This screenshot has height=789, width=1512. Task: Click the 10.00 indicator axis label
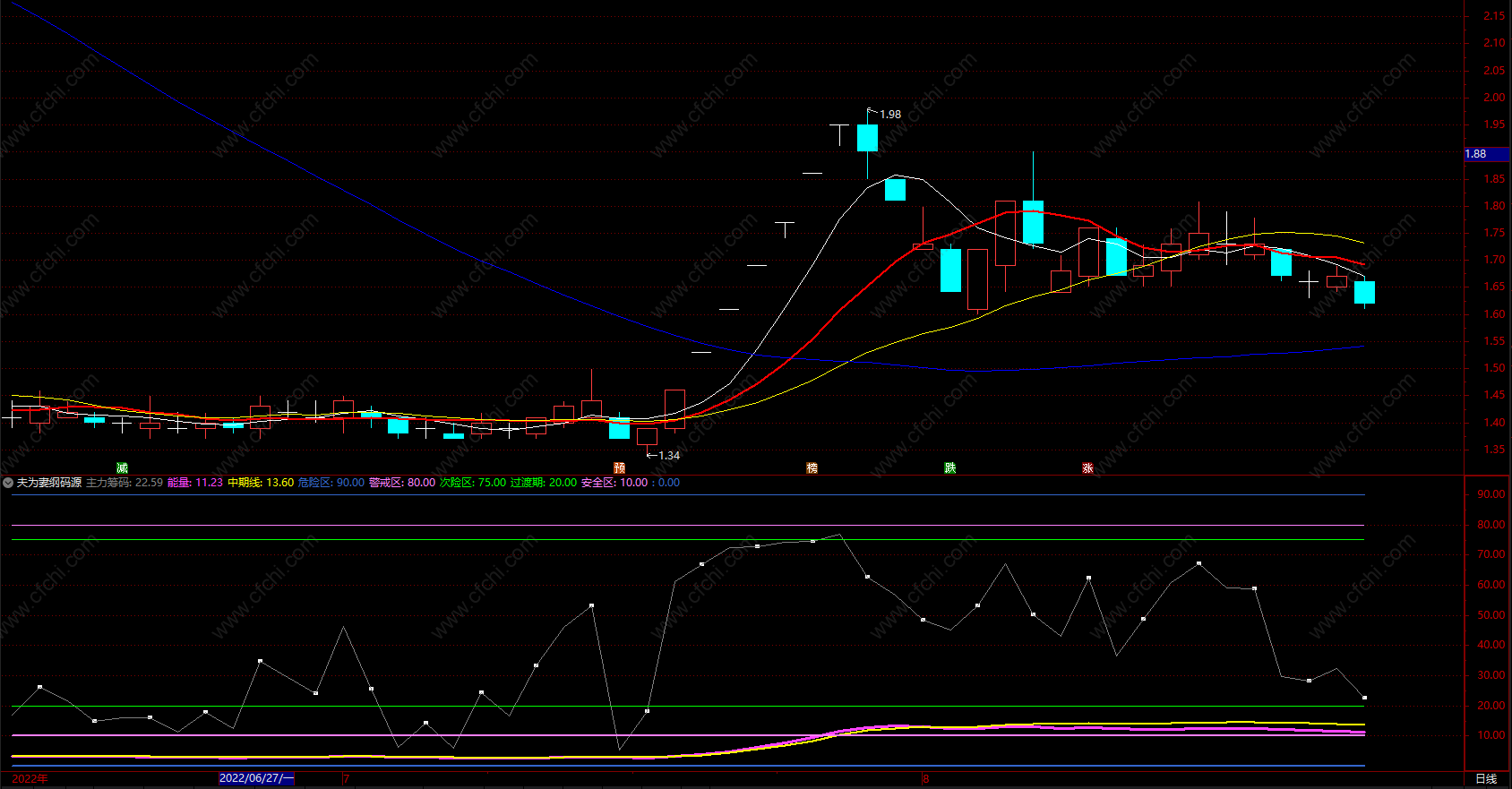click(x=1491, y=735)
